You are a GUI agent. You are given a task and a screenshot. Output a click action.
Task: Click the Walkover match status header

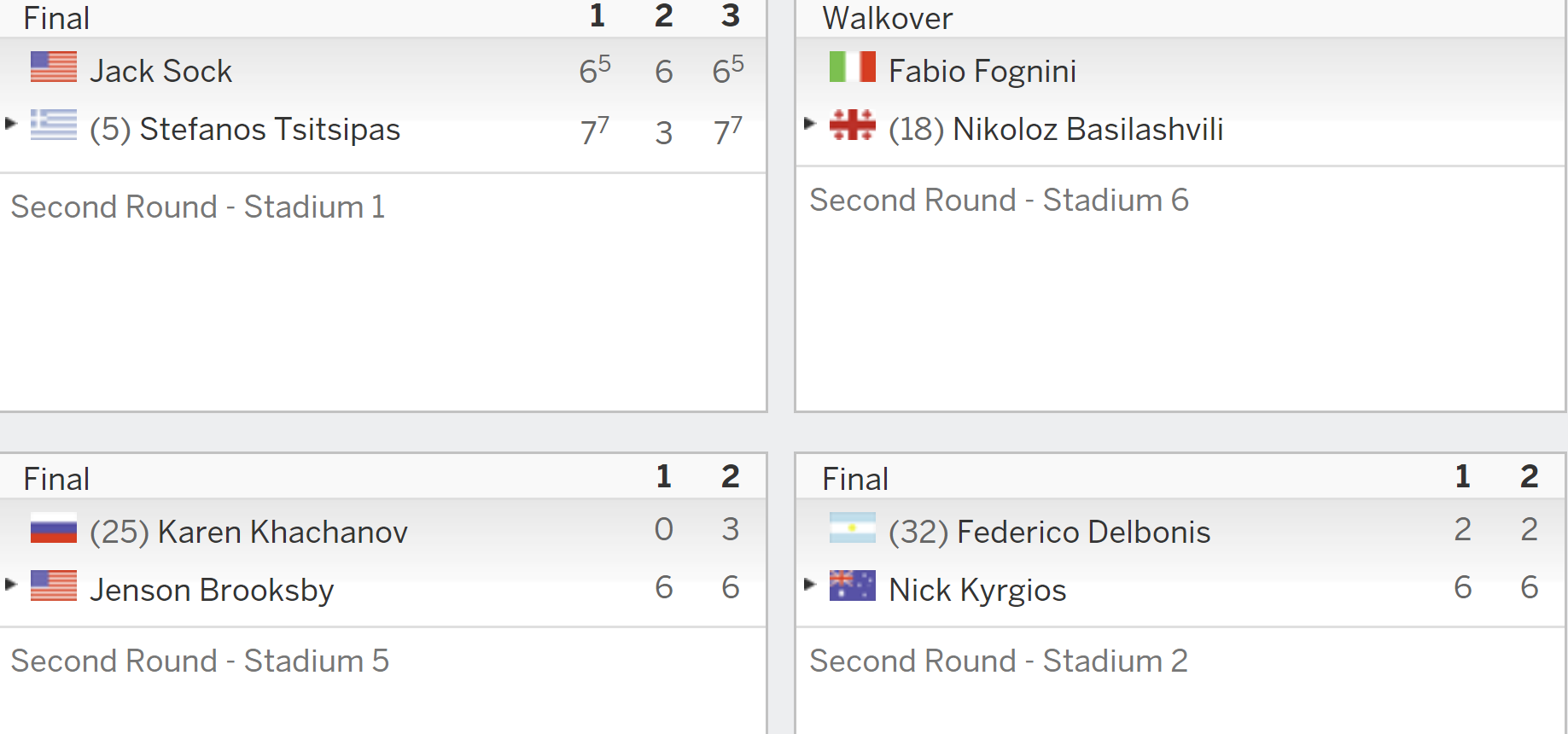[x=888, y=18]
